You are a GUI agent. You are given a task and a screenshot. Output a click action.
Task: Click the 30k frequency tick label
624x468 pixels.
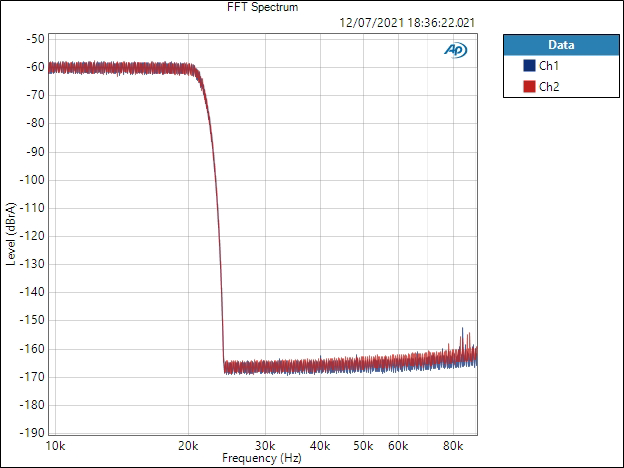coord(265,446)
